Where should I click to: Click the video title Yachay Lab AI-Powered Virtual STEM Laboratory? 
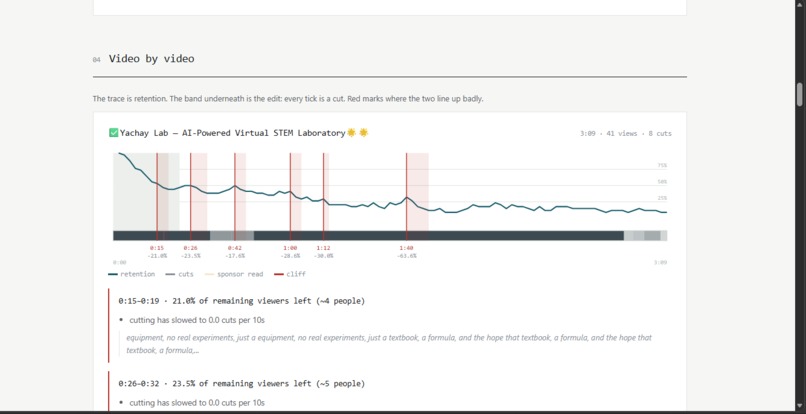233,133
